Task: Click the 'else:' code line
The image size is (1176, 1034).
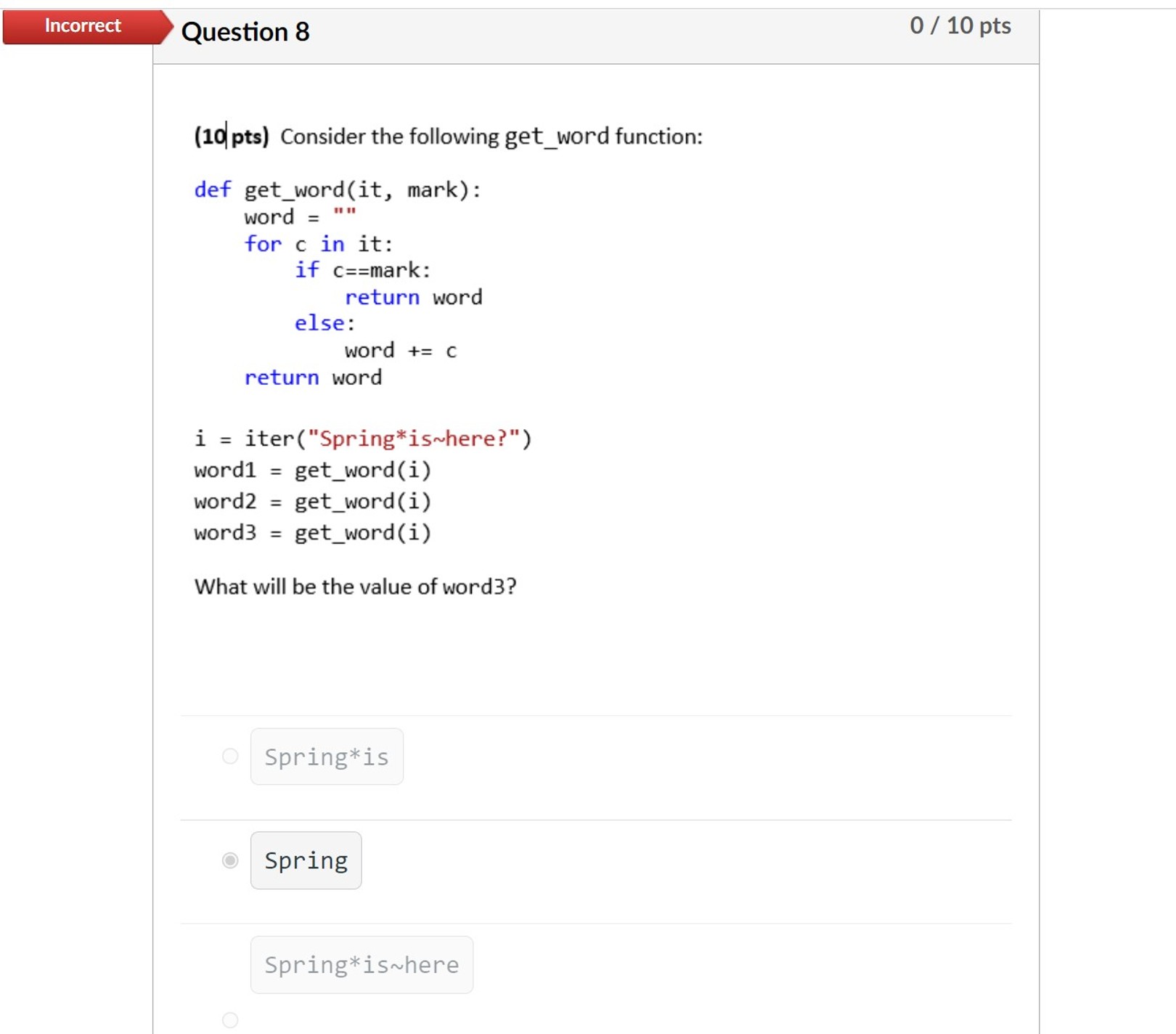Action: click(325, 323)
